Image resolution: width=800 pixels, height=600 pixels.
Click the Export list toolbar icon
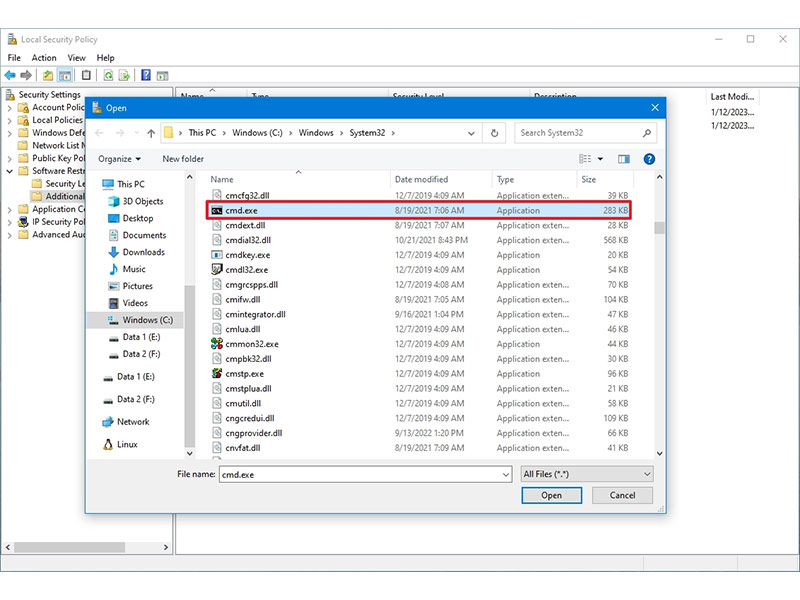point(124,76)
